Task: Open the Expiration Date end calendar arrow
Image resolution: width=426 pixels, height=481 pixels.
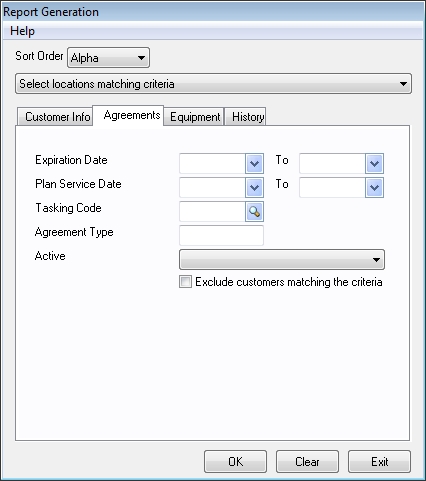Action: pyautogui.click(x=374, y=163)
